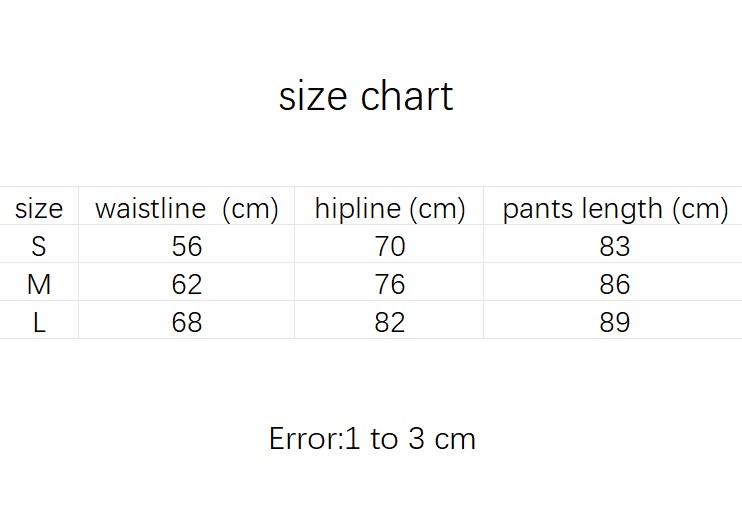Screen dimensions: 742x531
Task: Select the hipline value 70 cell
Action: pyautogui.click(x=389, y=244)
